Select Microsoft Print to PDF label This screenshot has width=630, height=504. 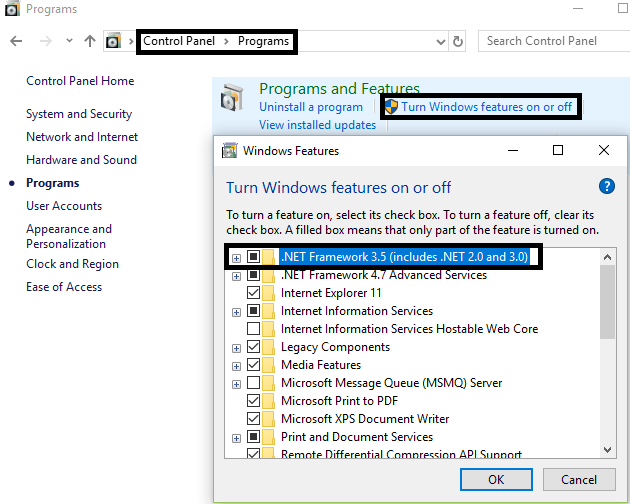point(340,401)
